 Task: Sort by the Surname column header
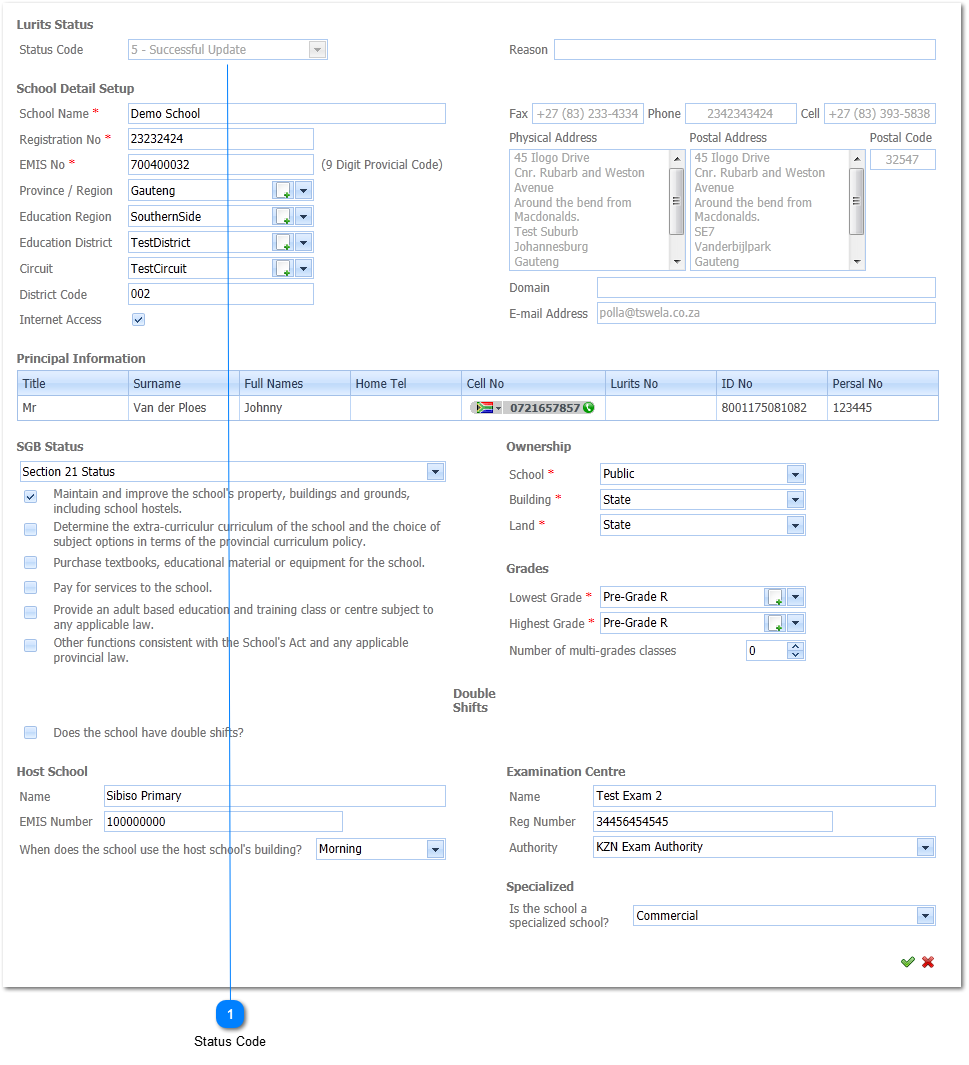(x=184, y=383)
